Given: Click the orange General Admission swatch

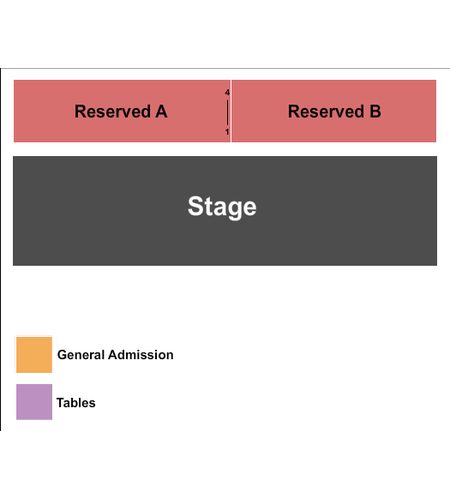Looking at the screenshot, I should [34, 355].
